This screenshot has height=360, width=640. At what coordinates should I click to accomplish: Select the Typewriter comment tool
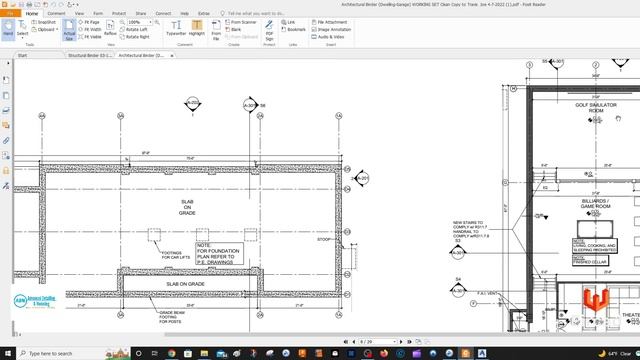click(x=176, y=29)
